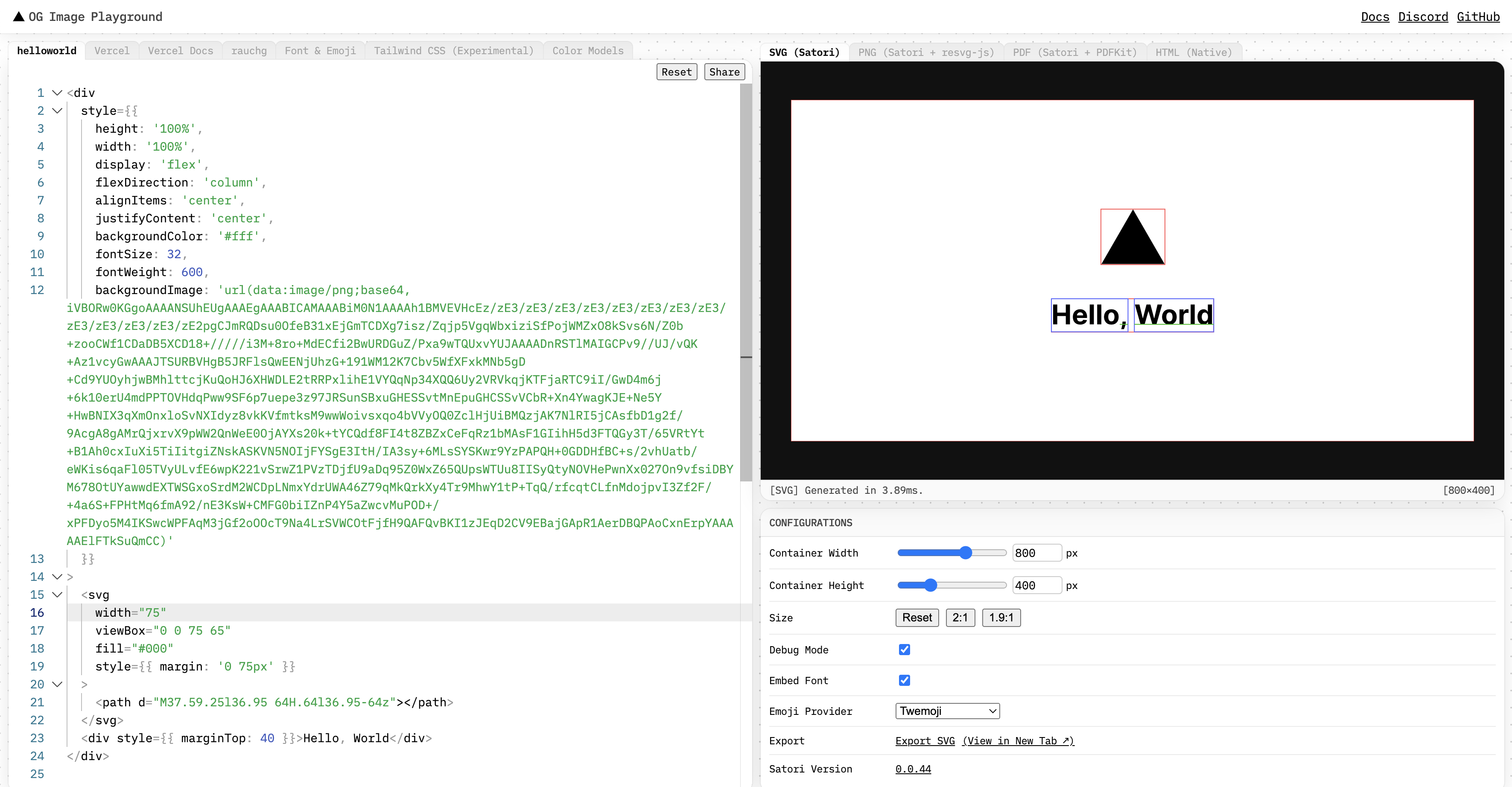Image resolution: width=1512 pixels, height=787 pixels.
Task: Share the current playground
Action: pyautogui.click(x=724, y=72)
